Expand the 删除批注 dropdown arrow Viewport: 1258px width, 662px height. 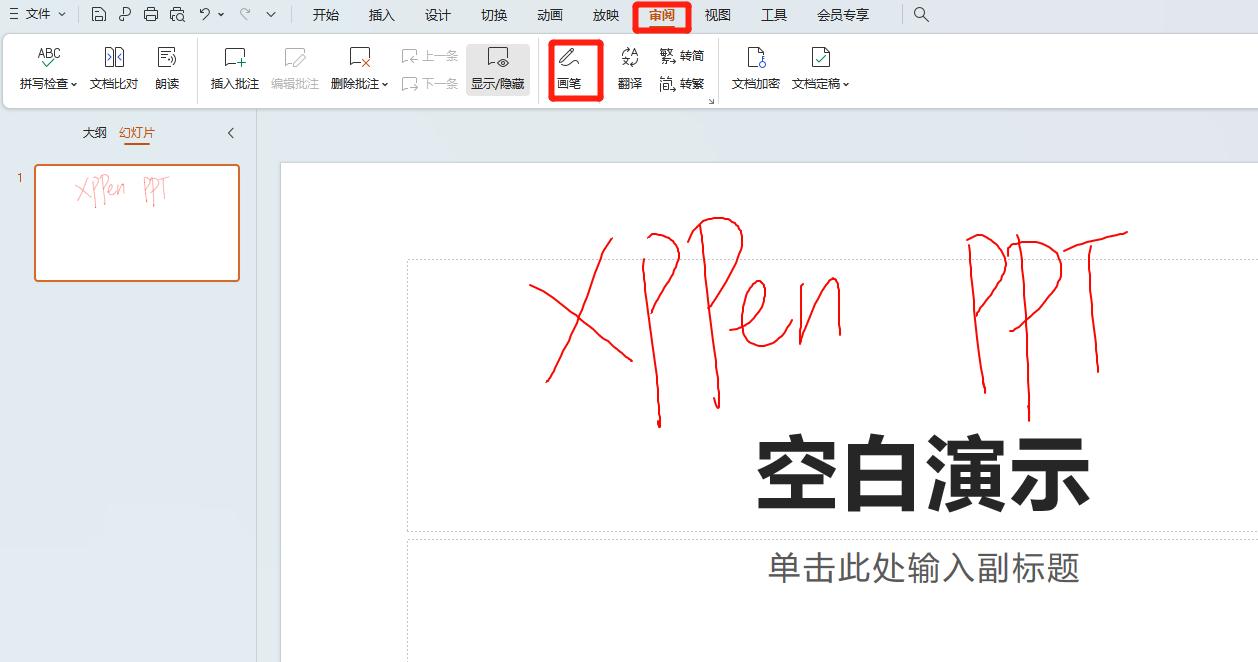pyautogui.click(x=385, y=85)
